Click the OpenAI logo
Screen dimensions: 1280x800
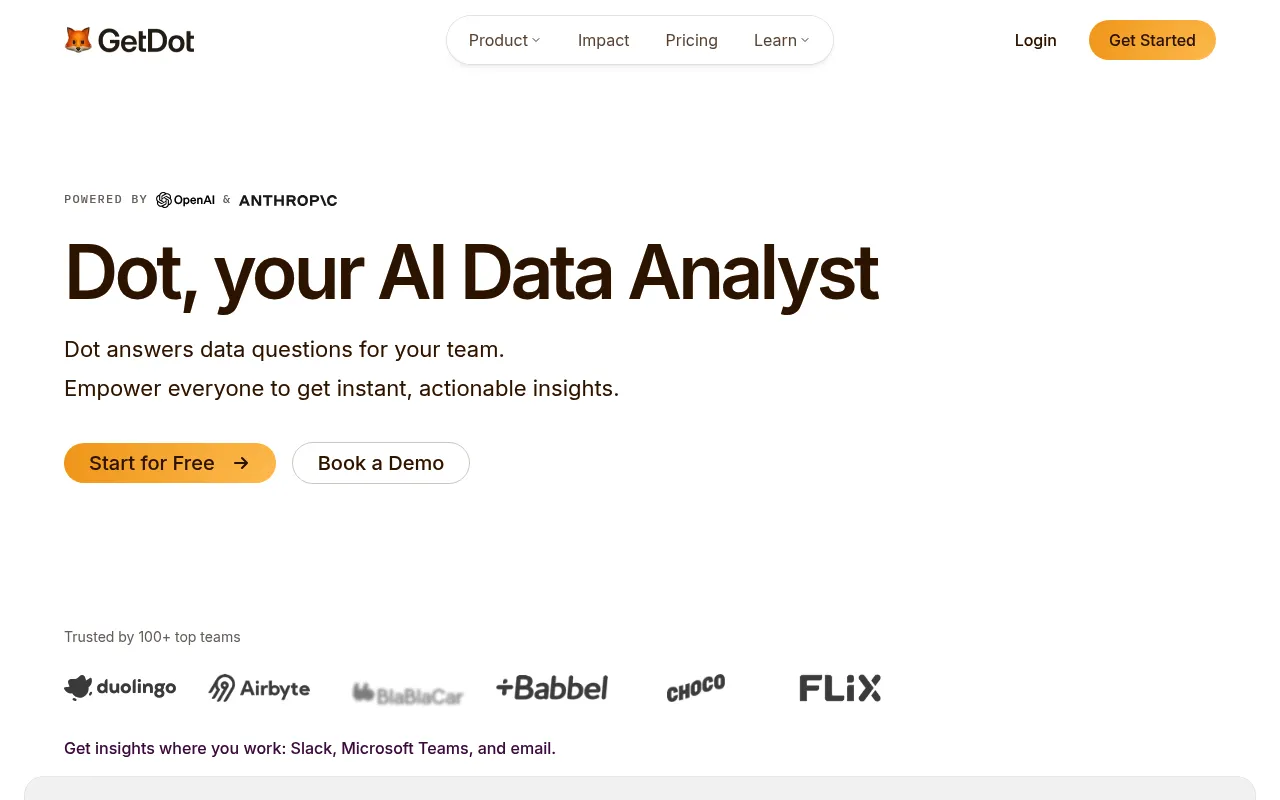[185, 200]
